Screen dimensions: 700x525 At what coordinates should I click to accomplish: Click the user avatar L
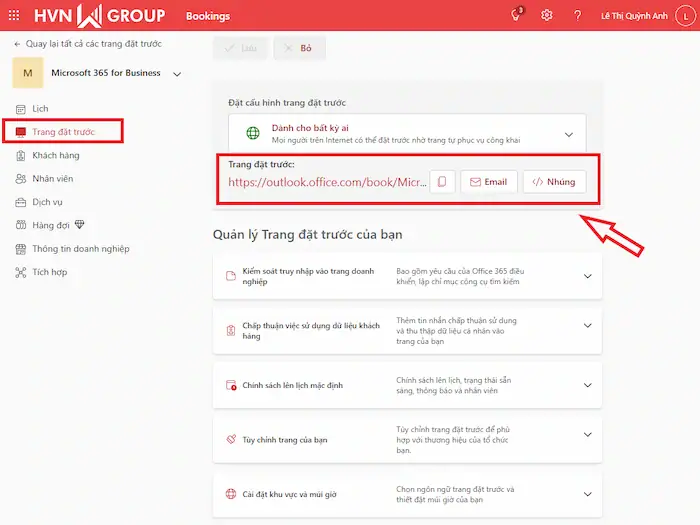(x=679, y=16)
